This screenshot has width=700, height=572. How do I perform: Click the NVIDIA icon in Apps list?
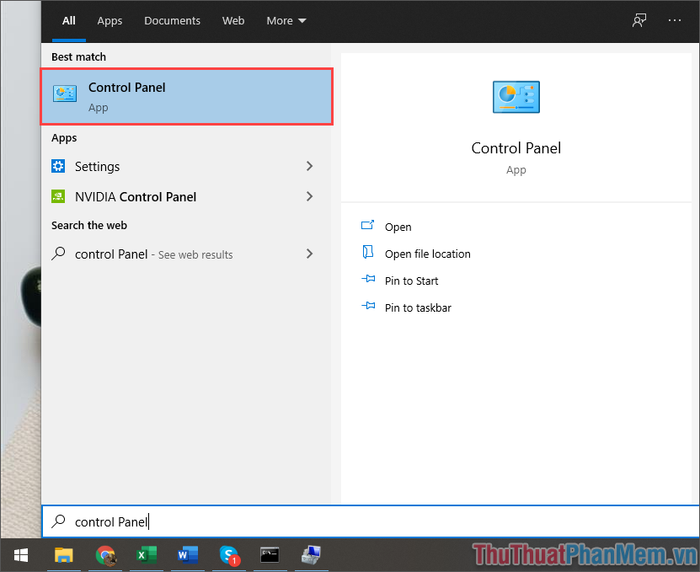58,196
